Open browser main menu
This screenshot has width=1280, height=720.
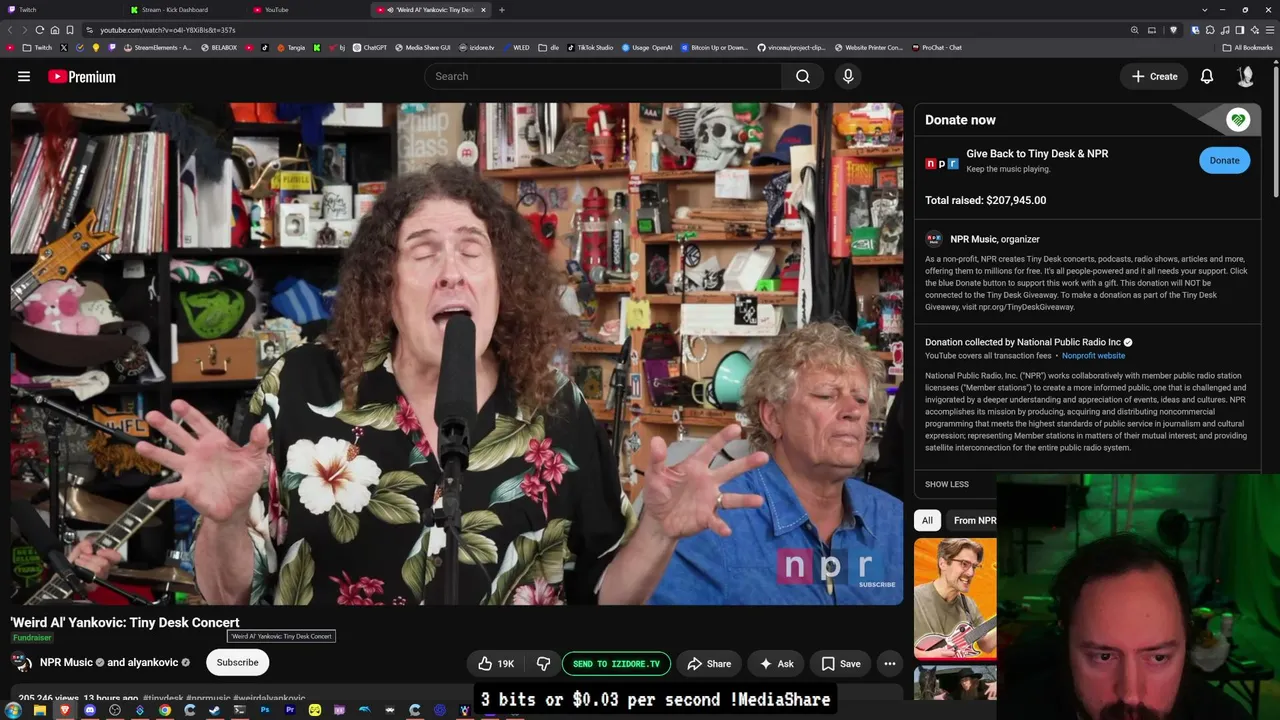1269,30
